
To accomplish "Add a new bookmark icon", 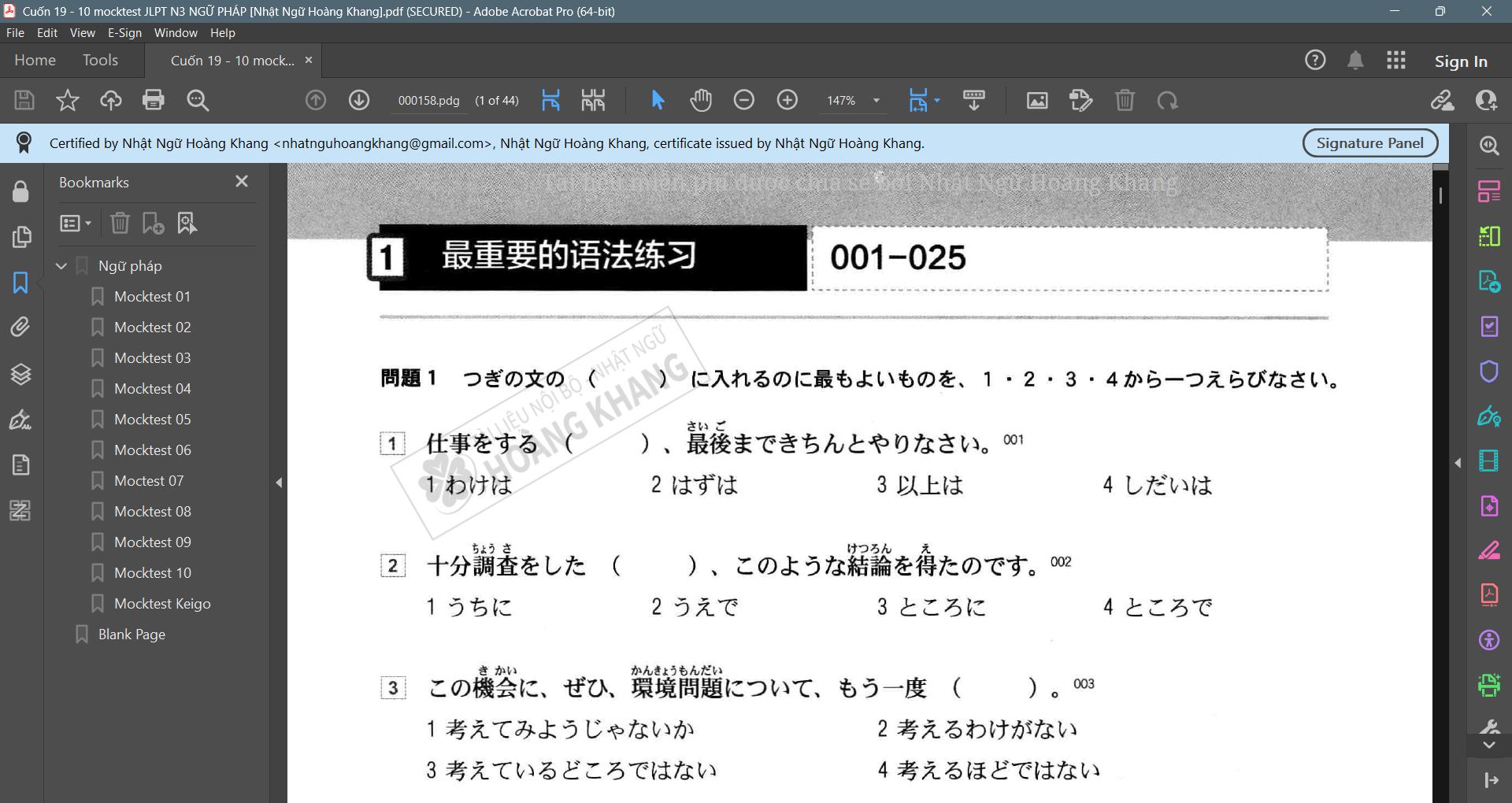I will (153, 224).
